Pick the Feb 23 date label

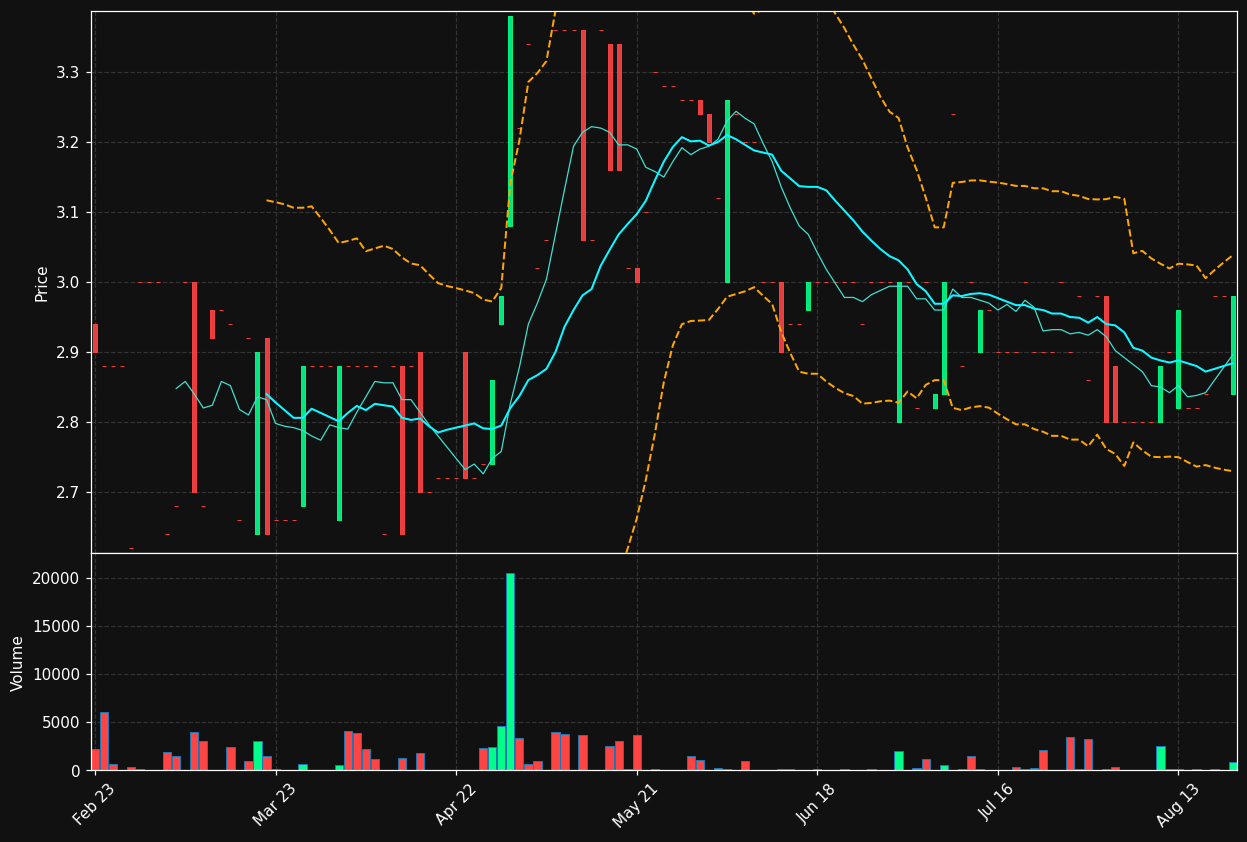(93, 804)
